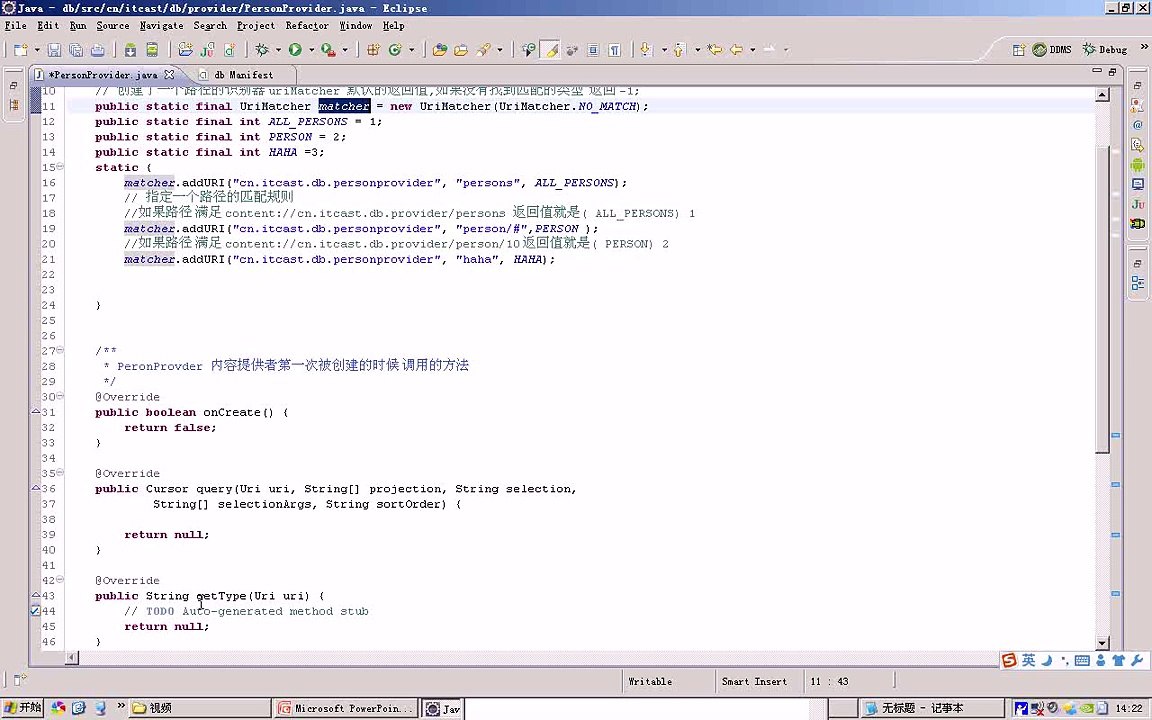
Task: Toggle Show Whitespace Characters button
Action: (615, 50)
